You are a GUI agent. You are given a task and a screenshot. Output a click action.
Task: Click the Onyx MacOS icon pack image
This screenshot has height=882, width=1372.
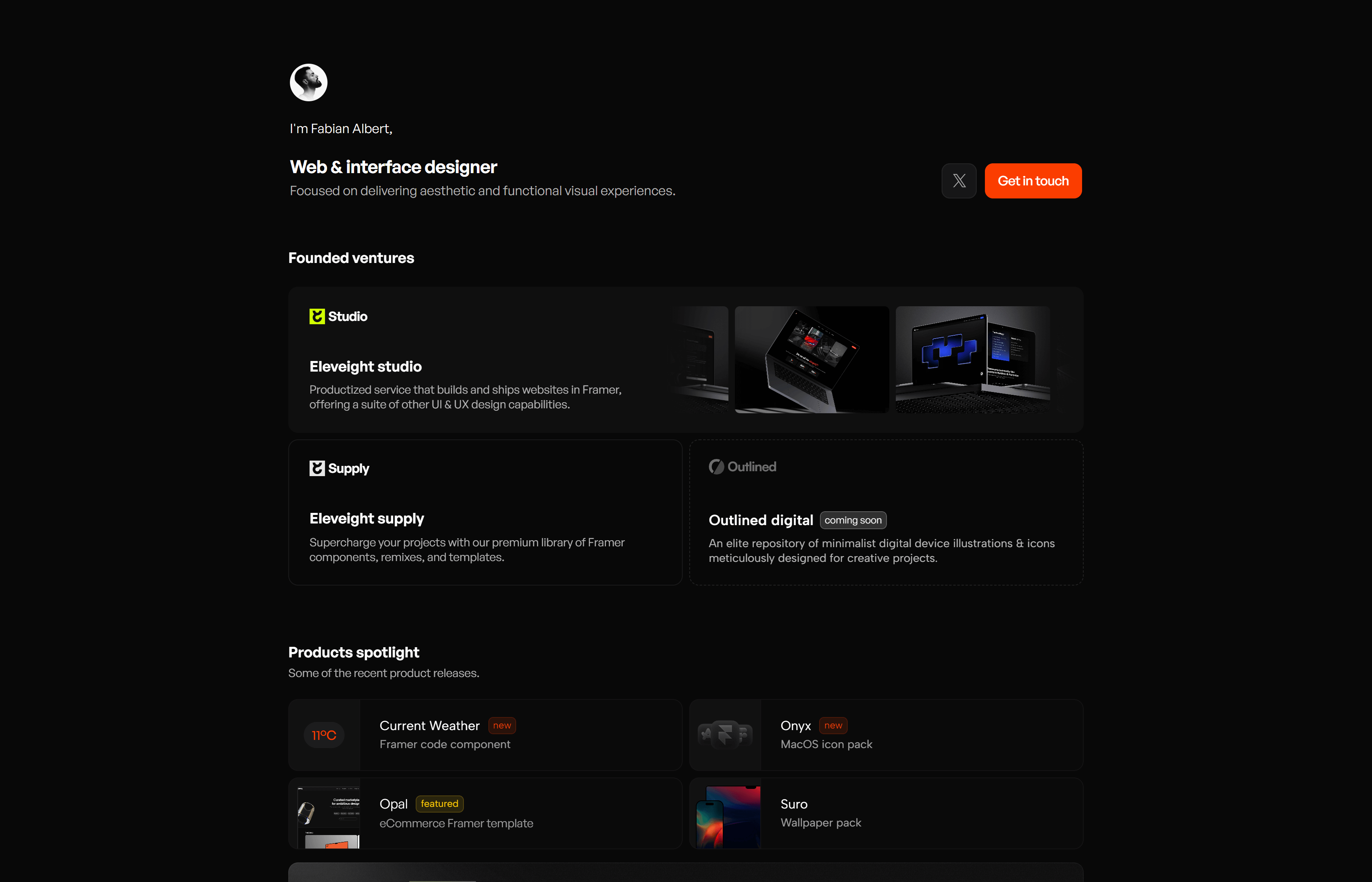(725, 735)
